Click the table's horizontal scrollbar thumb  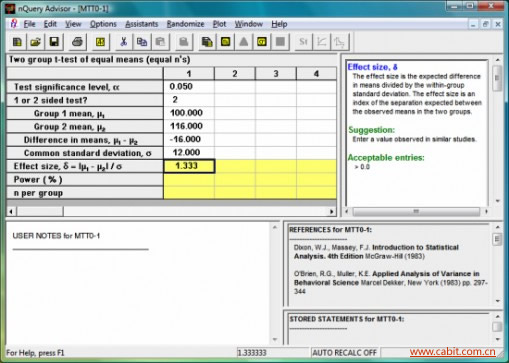(x=40, y=211)
